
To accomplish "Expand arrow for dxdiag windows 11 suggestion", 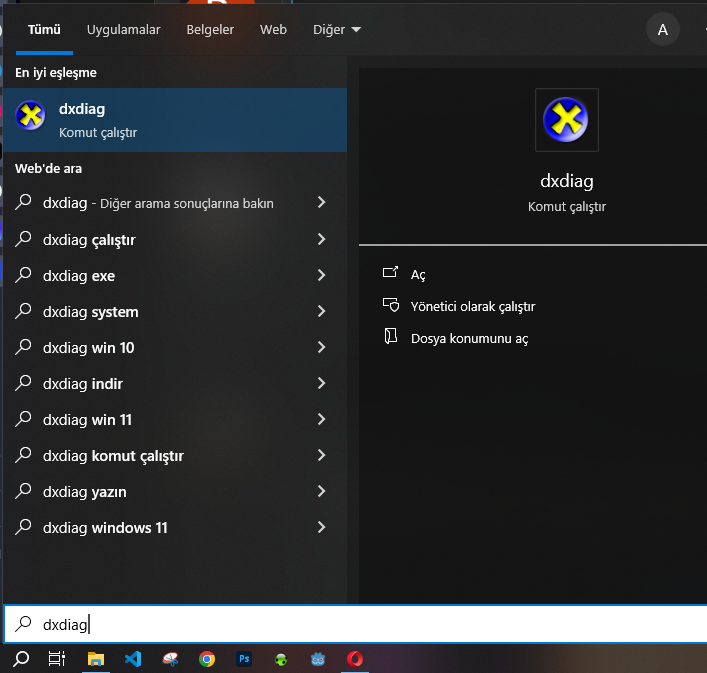I will [321, 527].
